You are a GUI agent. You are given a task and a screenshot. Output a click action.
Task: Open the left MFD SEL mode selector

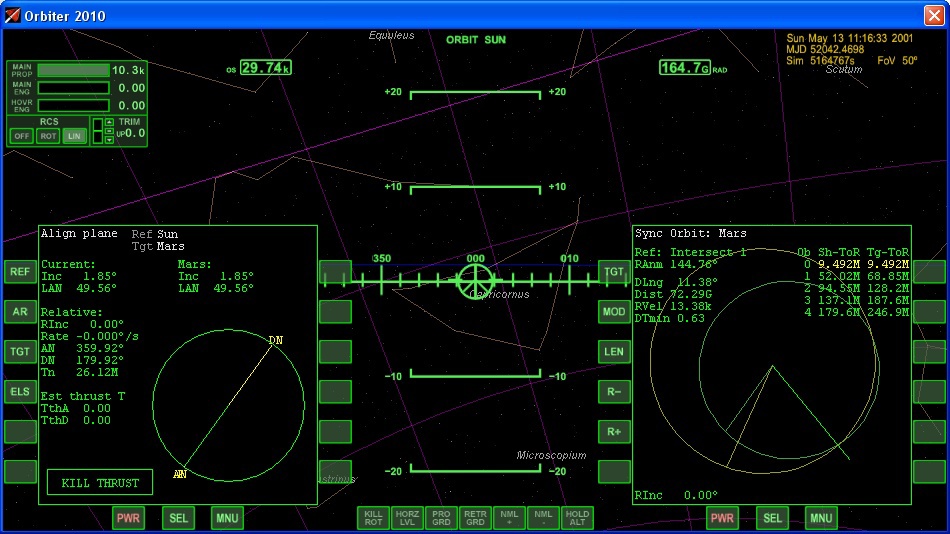pyautogui.click(x=178, y=518)
